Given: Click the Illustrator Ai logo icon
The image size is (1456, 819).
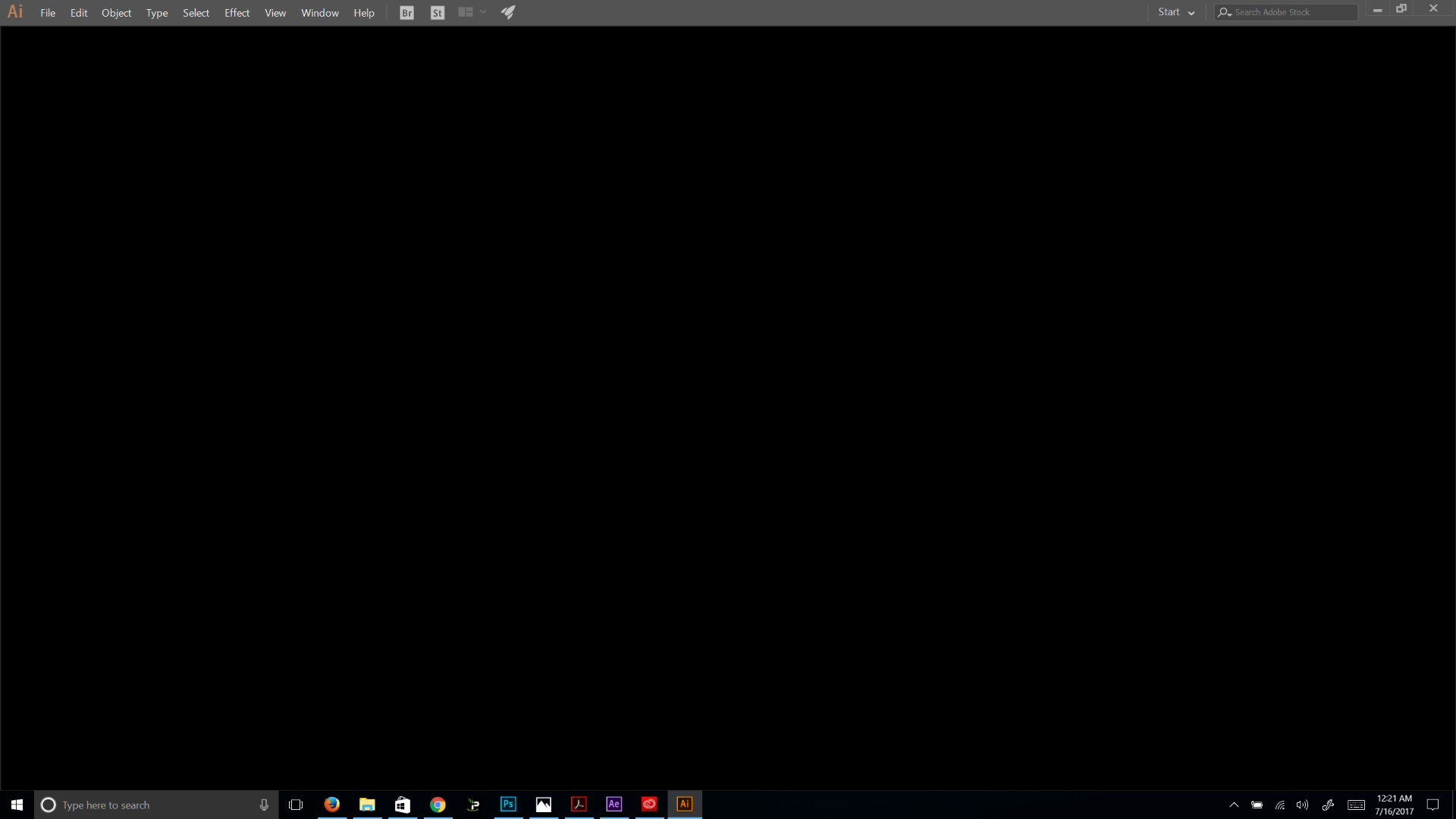Looking at the screenshot, I should pos(15,12).
